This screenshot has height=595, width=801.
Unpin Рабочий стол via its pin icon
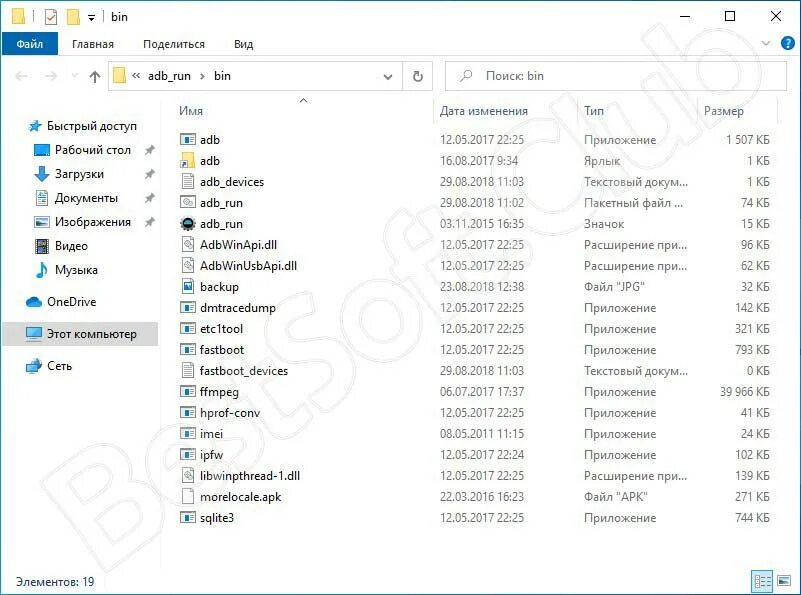(x=149, y=150)
